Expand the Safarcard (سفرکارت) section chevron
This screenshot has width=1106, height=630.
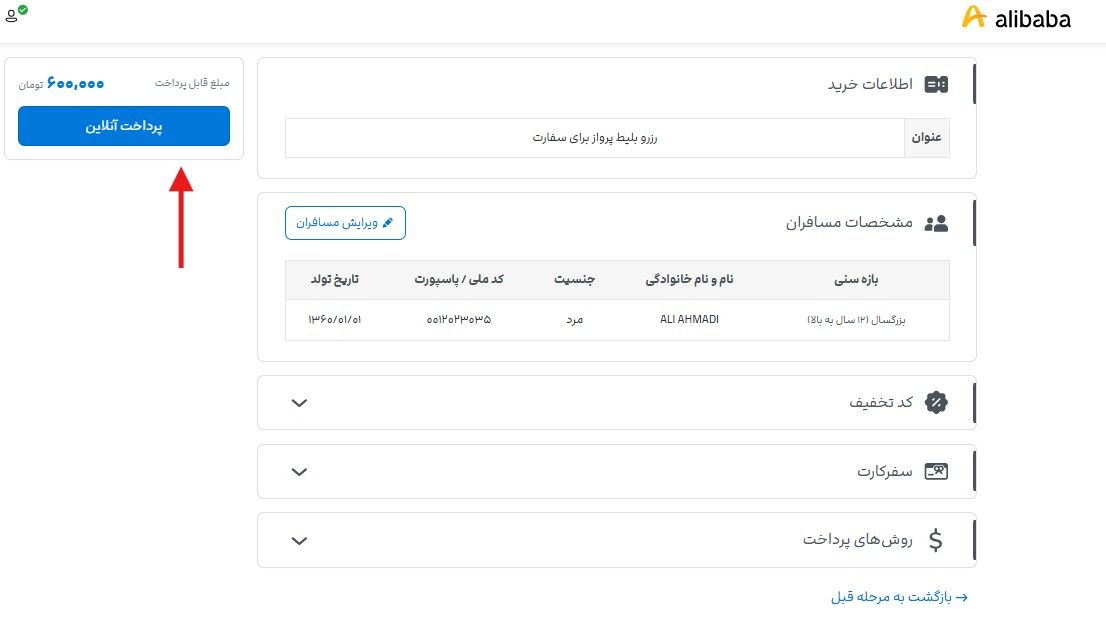pyautogui.click(x=299, y=472)
